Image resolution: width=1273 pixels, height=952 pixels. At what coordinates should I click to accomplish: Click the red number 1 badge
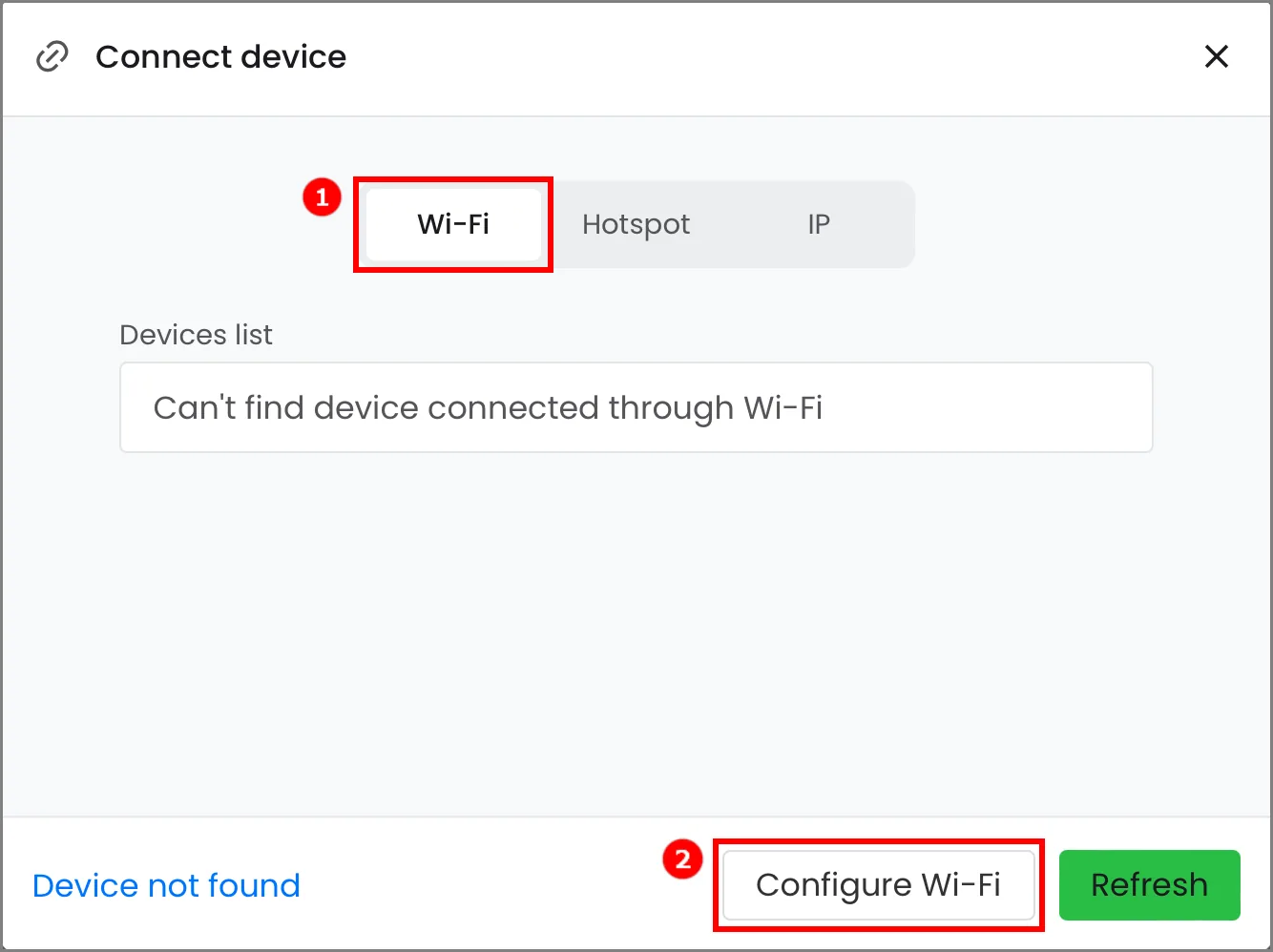click(322, 197)
